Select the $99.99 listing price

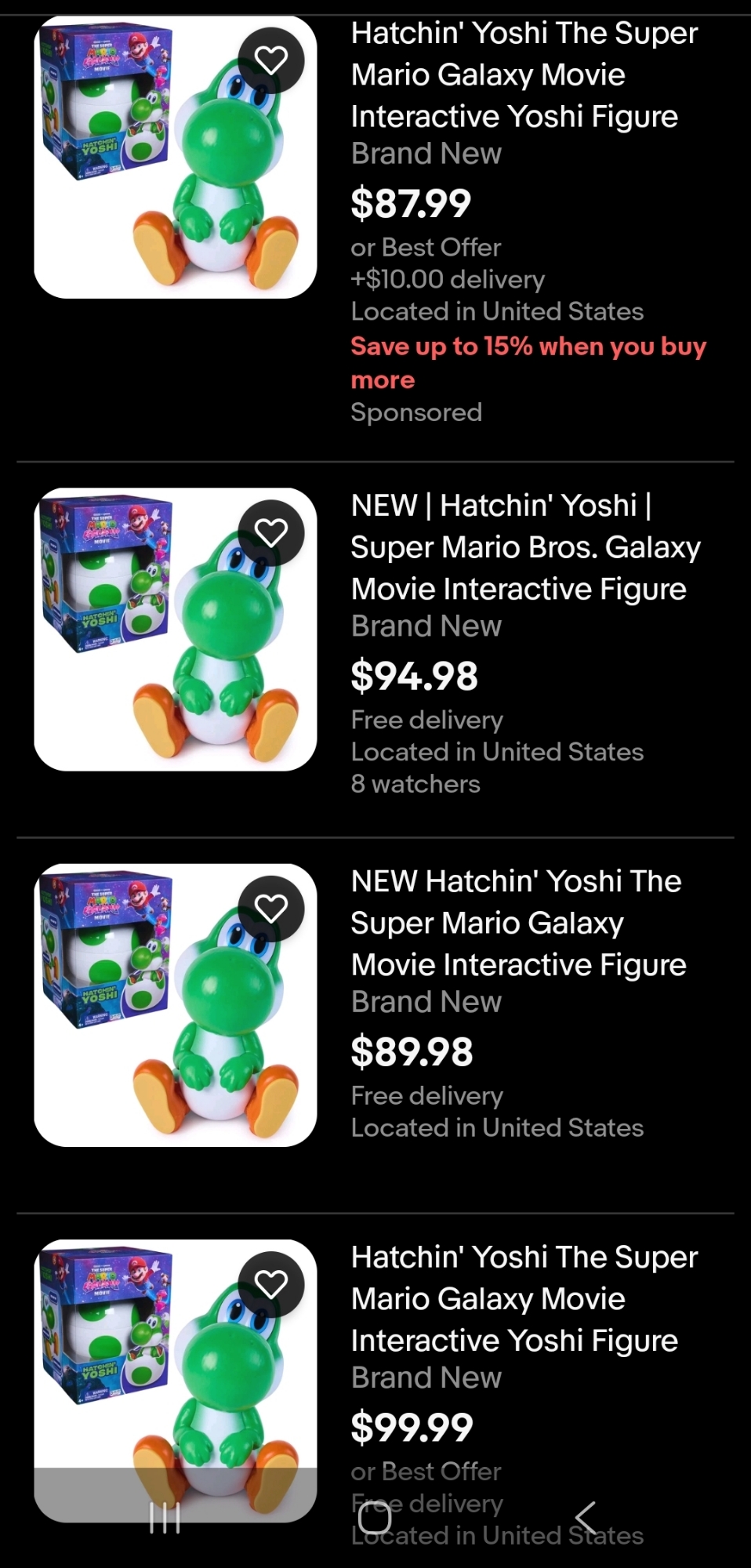point(412,1427)
